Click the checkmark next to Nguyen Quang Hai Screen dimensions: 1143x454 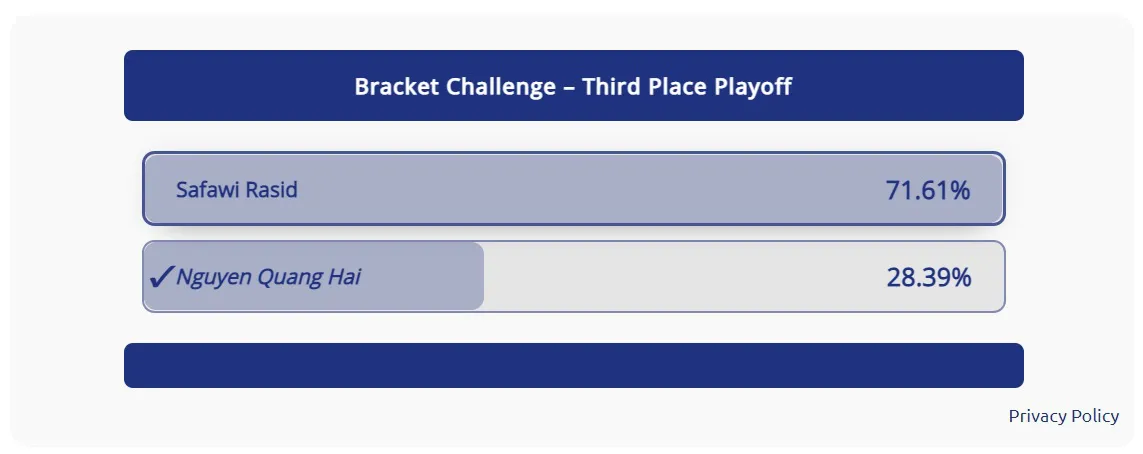coord(160,278)
